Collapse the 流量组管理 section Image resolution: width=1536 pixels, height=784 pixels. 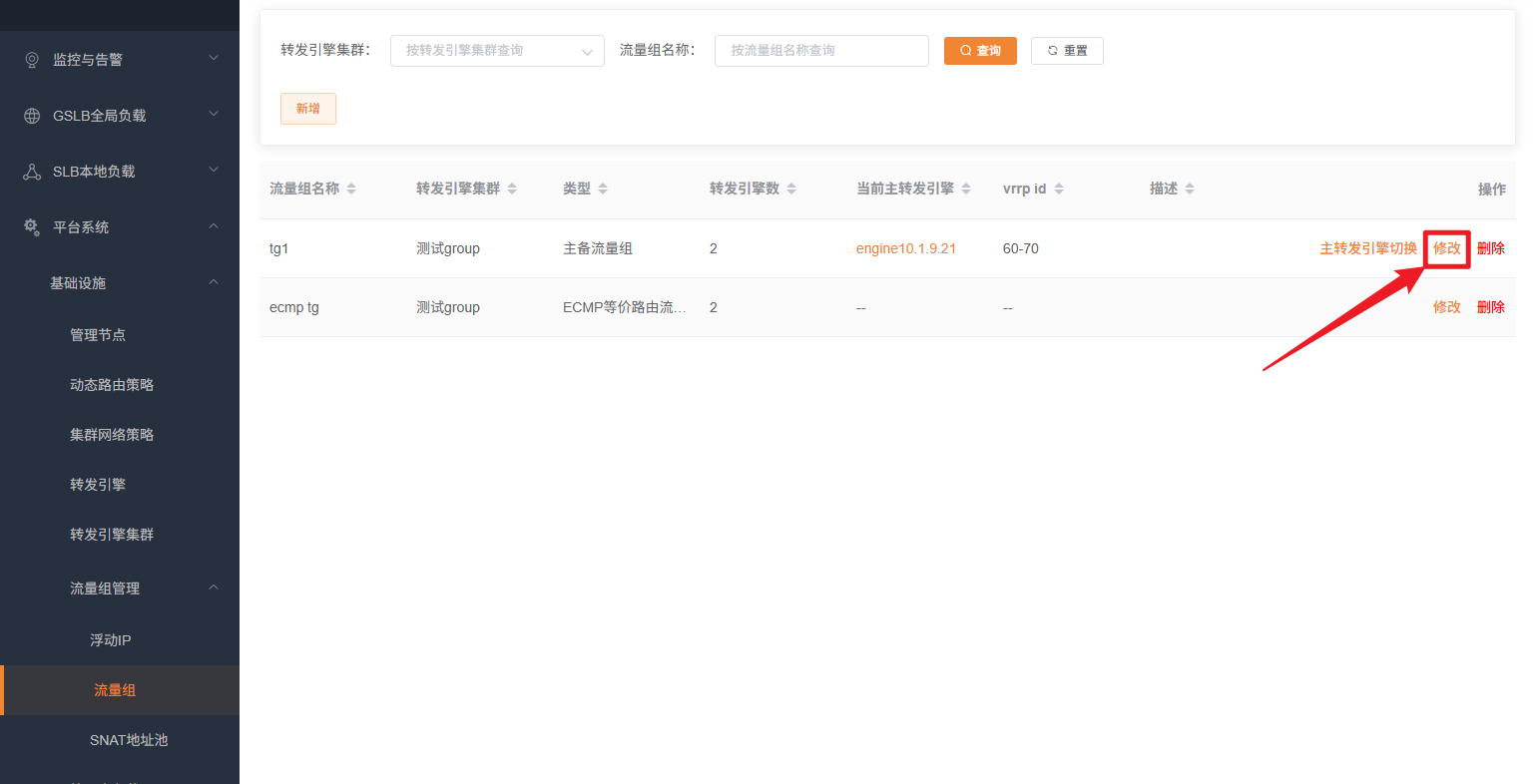point(213,588)
